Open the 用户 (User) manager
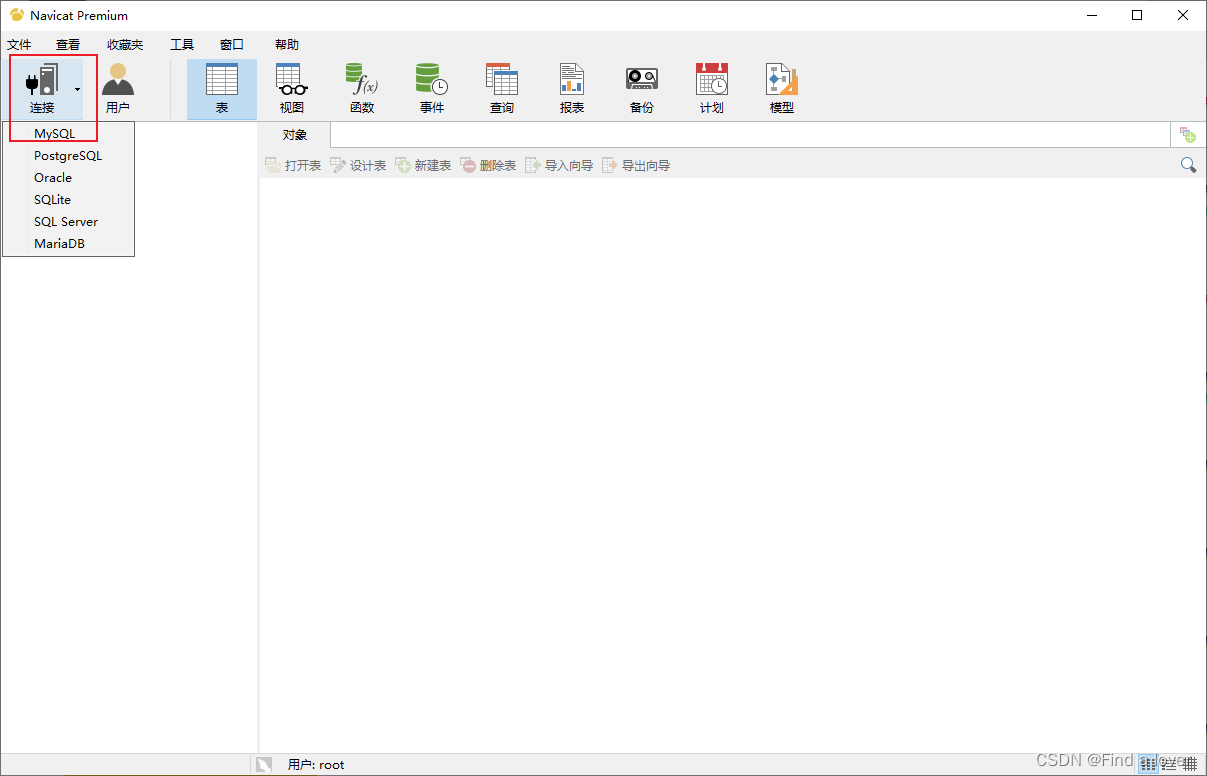This screenshot has height=776, width=1207. [118, 88]
